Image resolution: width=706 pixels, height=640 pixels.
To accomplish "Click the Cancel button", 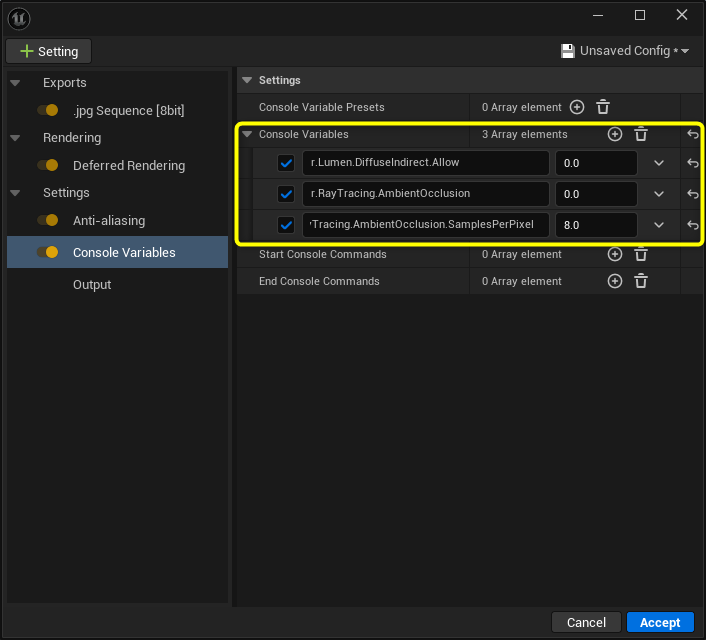I will (x=586, y=622).
